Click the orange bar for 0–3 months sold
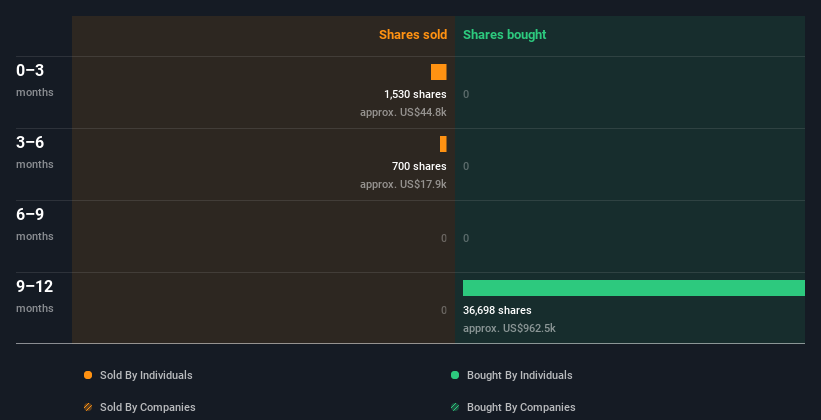The image size is (821, 420). click(439, 72)
